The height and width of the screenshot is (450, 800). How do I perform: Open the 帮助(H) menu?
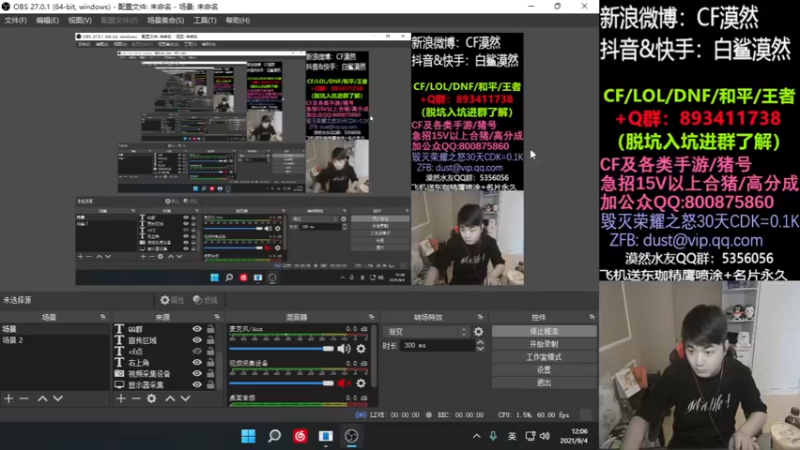click(238, 20)
